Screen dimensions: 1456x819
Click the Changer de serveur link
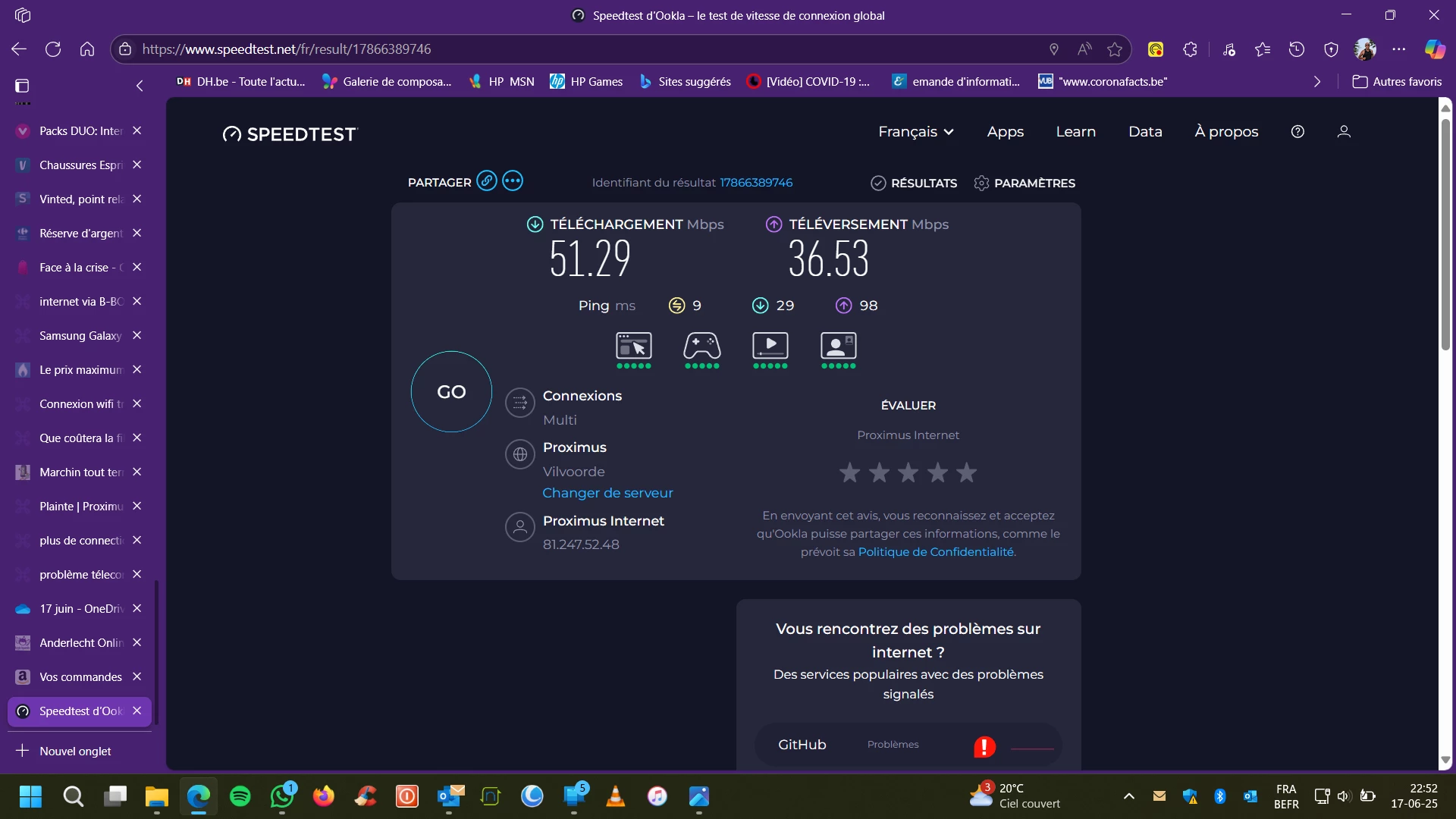click(x=607, y=493)
